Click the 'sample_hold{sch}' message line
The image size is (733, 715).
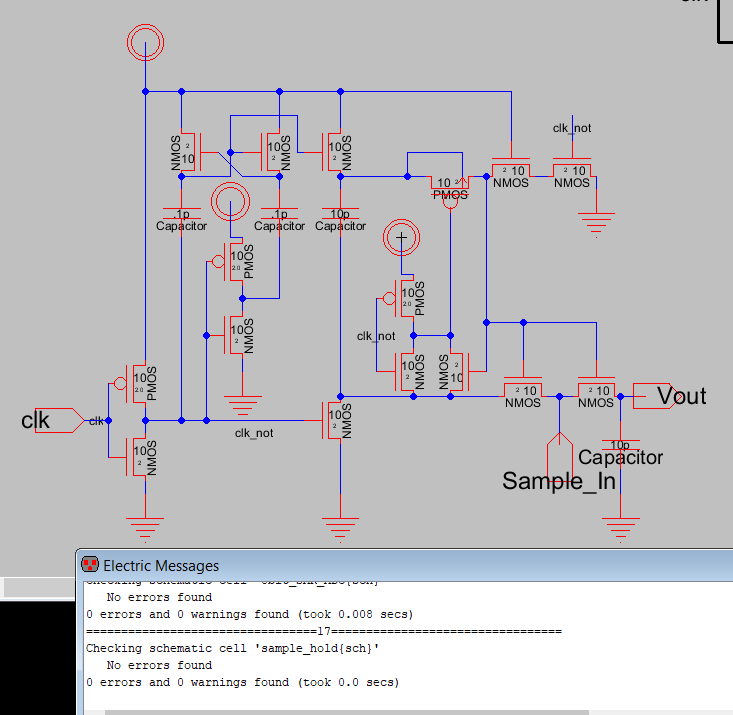(x=234, y=648)
